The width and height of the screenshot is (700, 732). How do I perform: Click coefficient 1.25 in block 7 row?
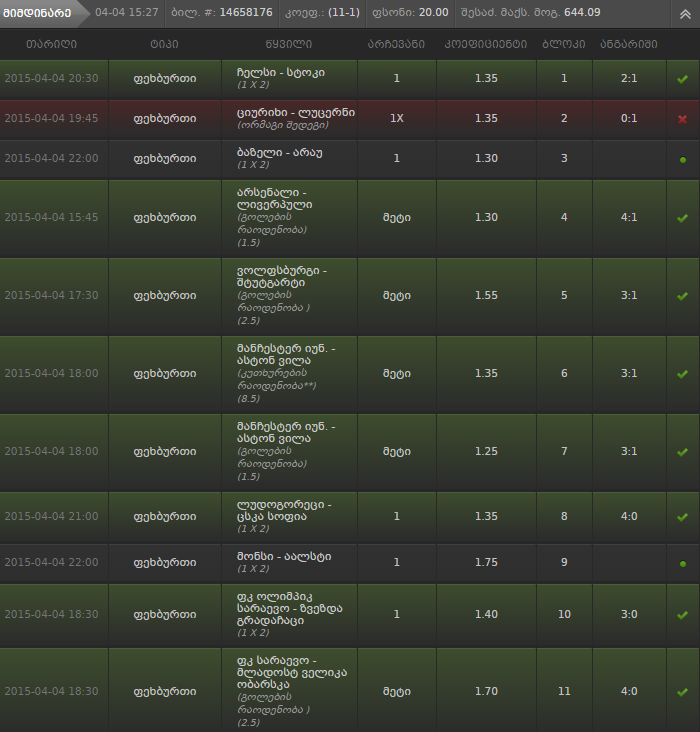click(486, 451)
